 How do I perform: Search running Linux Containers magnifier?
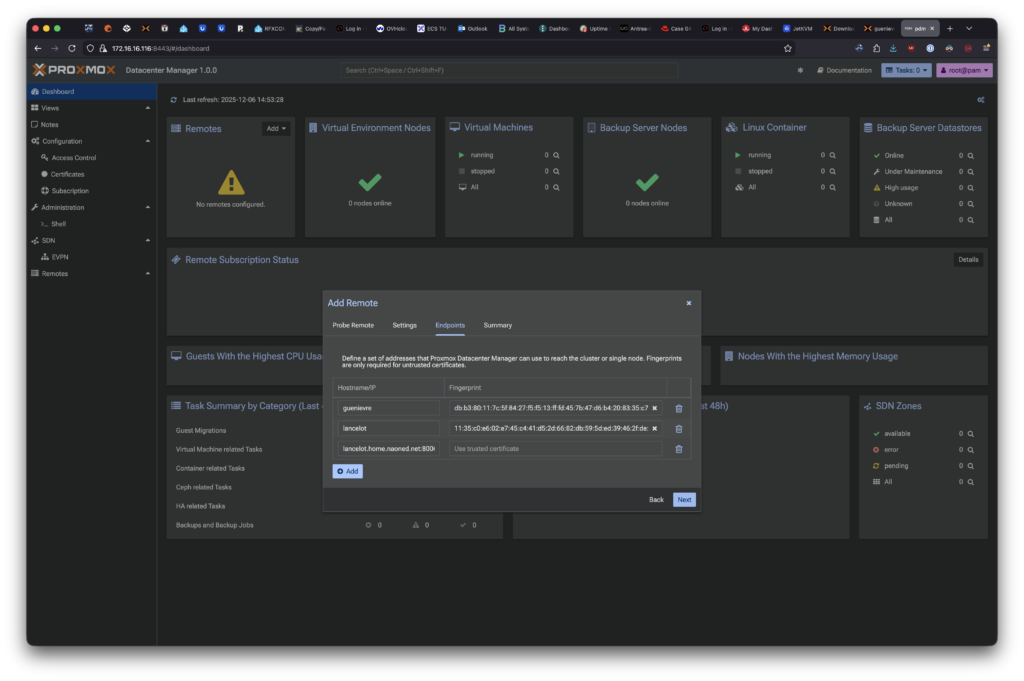pyautogui.click(x=833, y=155)
